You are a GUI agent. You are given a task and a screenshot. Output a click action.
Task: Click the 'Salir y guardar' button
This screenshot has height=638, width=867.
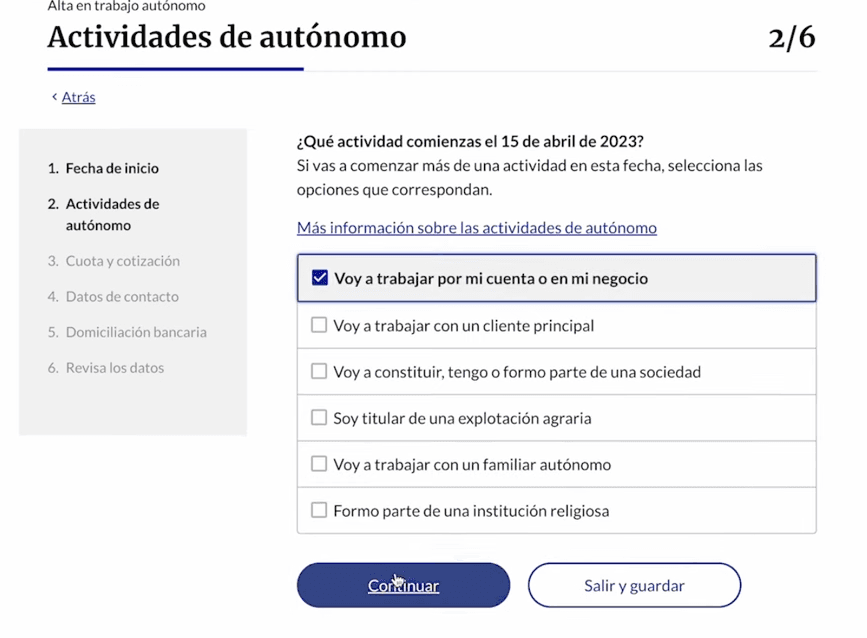coord(634,586)
